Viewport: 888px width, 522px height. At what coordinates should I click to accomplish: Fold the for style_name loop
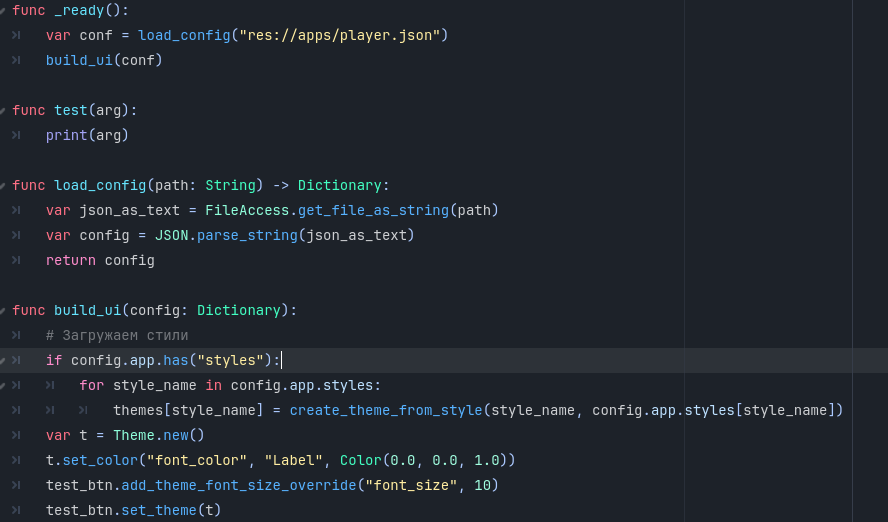[3, 386]
